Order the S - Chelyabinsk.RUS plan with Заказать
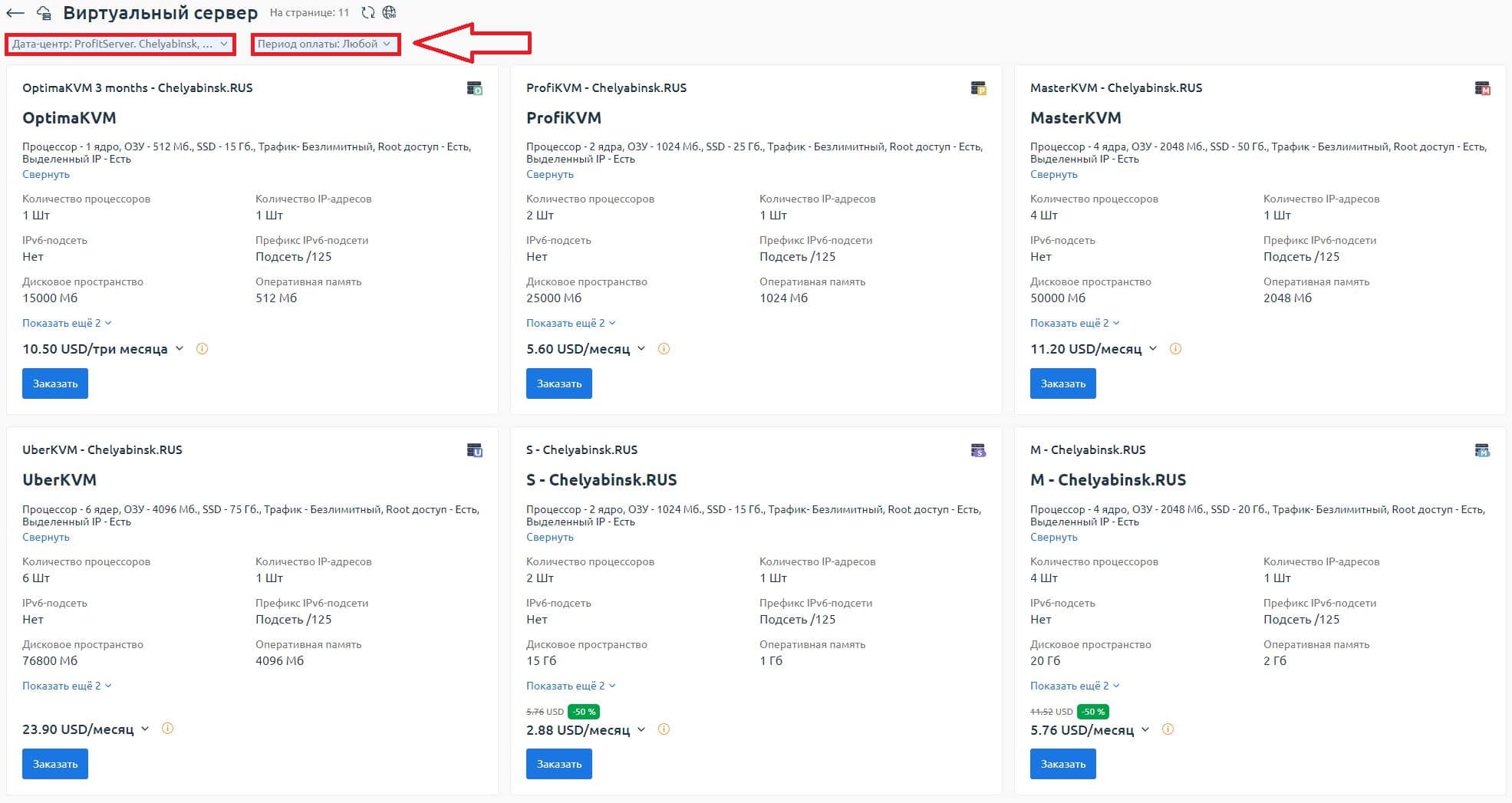1512x803 pixels. click(x=559, y=764)
